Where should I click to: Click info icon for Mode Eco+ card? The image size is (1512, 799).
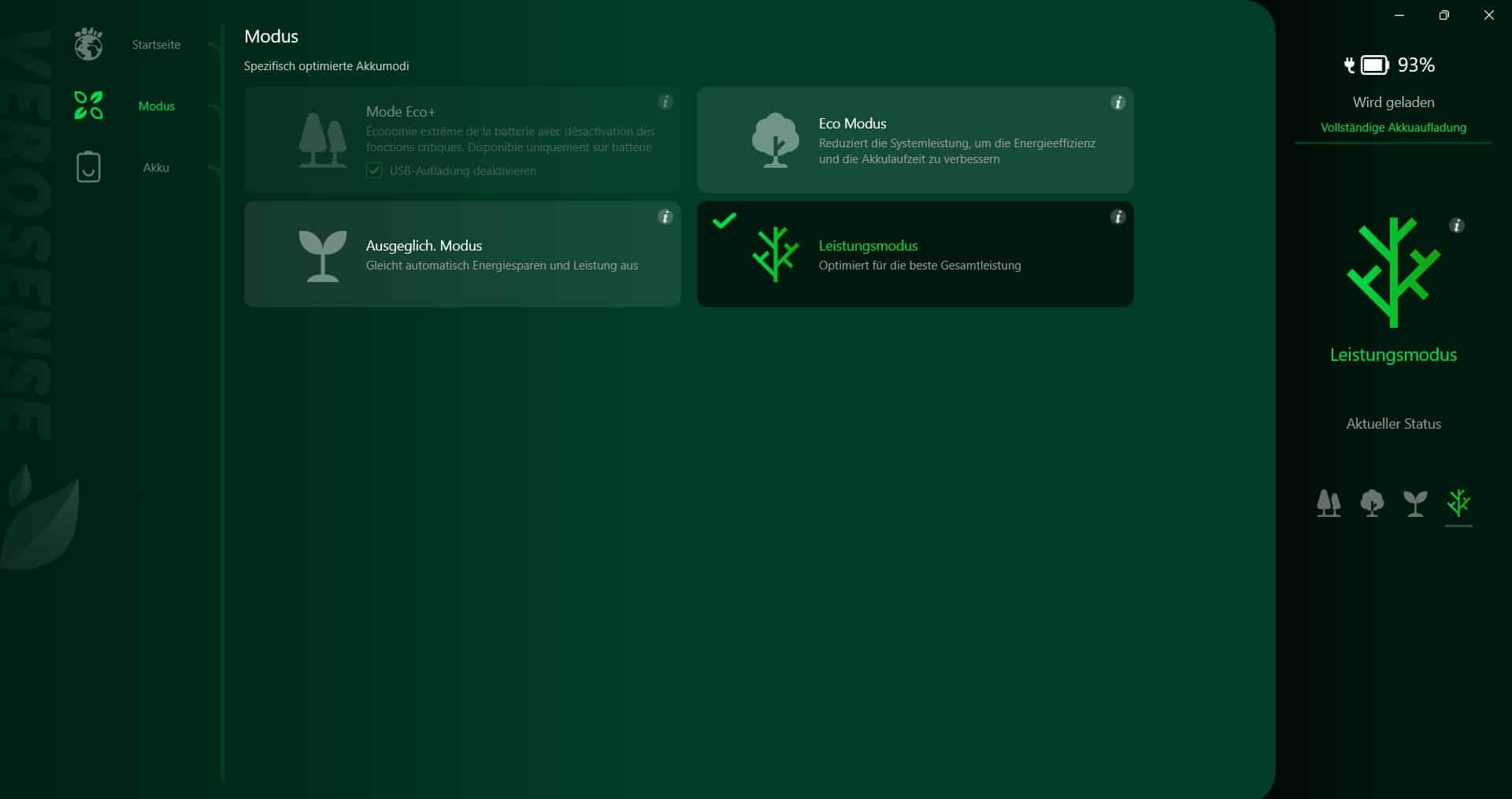point(665,102)
